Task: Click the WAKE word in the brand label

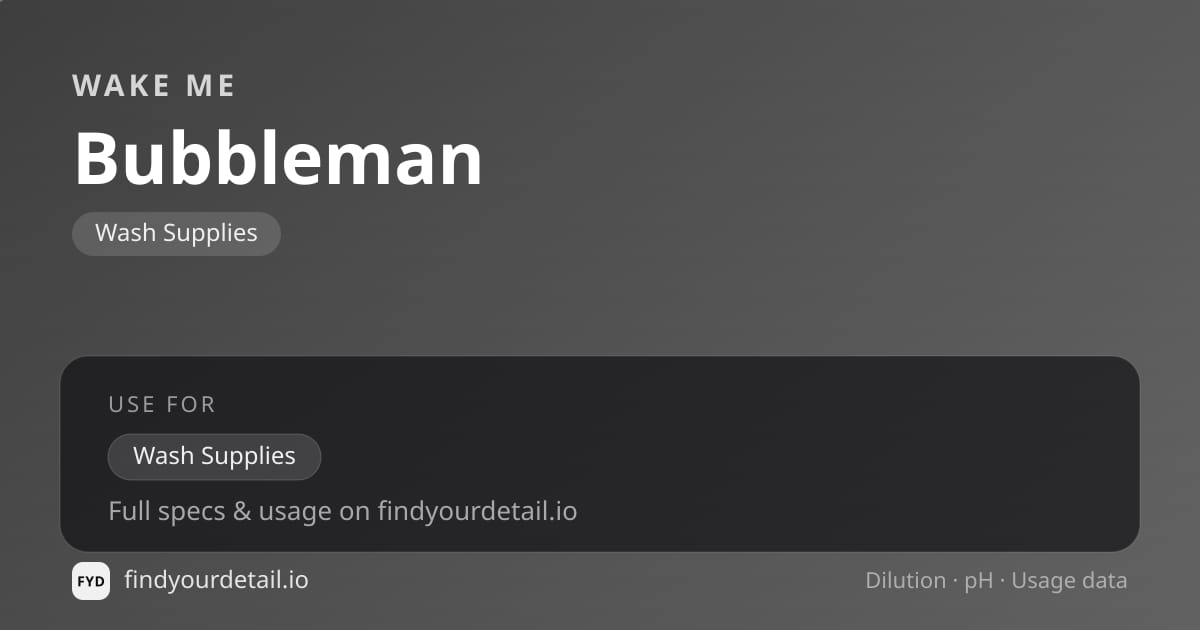Action: (x=120, y=86)
